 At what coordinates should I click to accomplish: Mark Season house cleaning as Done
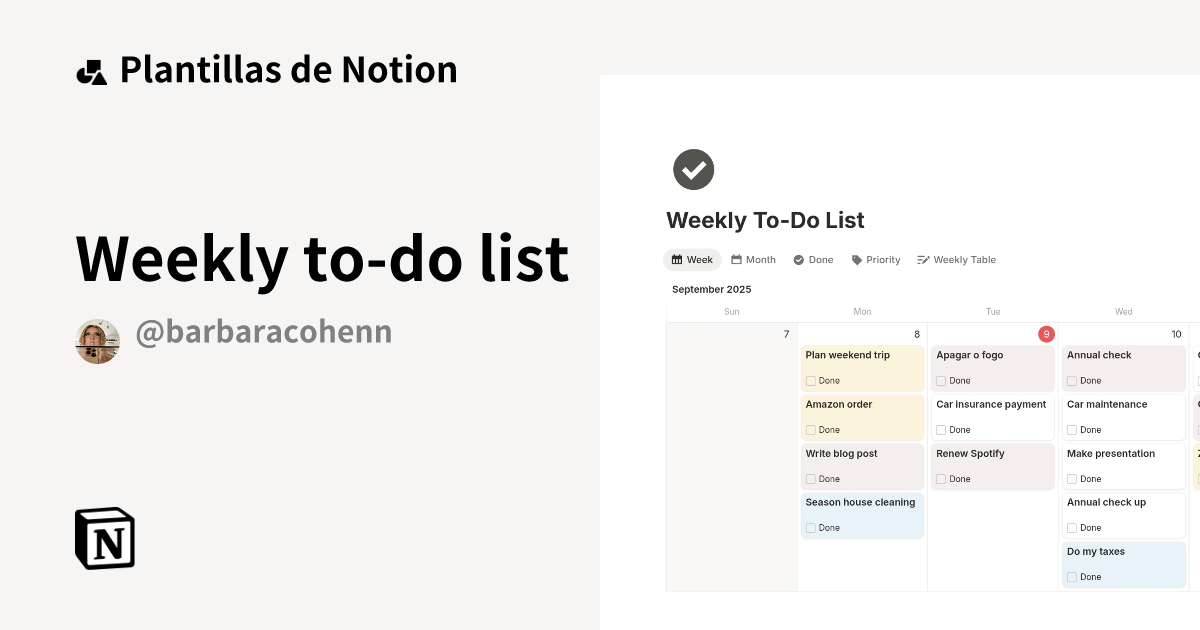coord(810,528)
